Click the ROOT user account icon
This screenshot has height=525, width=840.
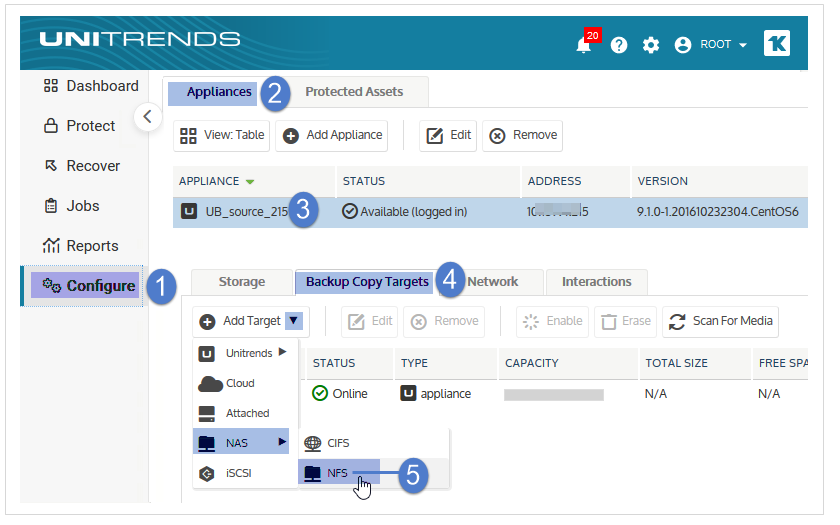(x=682, y=45)
